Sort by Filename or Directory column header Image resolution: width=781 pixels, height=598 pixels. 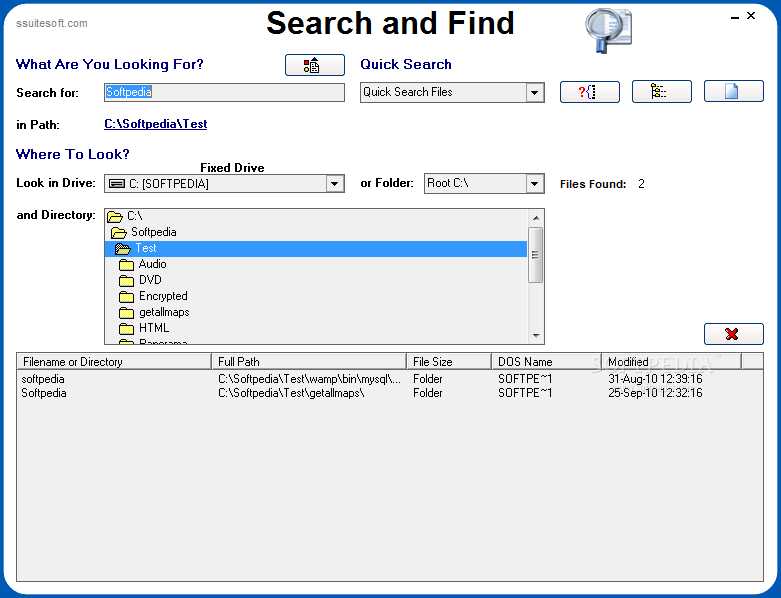coord(114,362)
